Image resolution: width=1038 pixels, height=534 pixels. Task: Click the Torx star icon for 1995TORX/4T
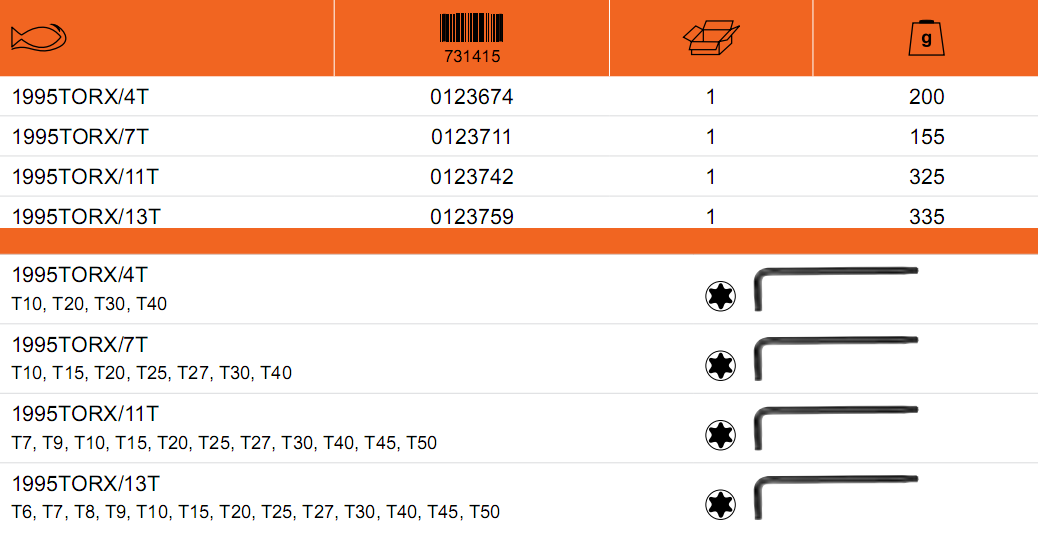tap(720, 296)
